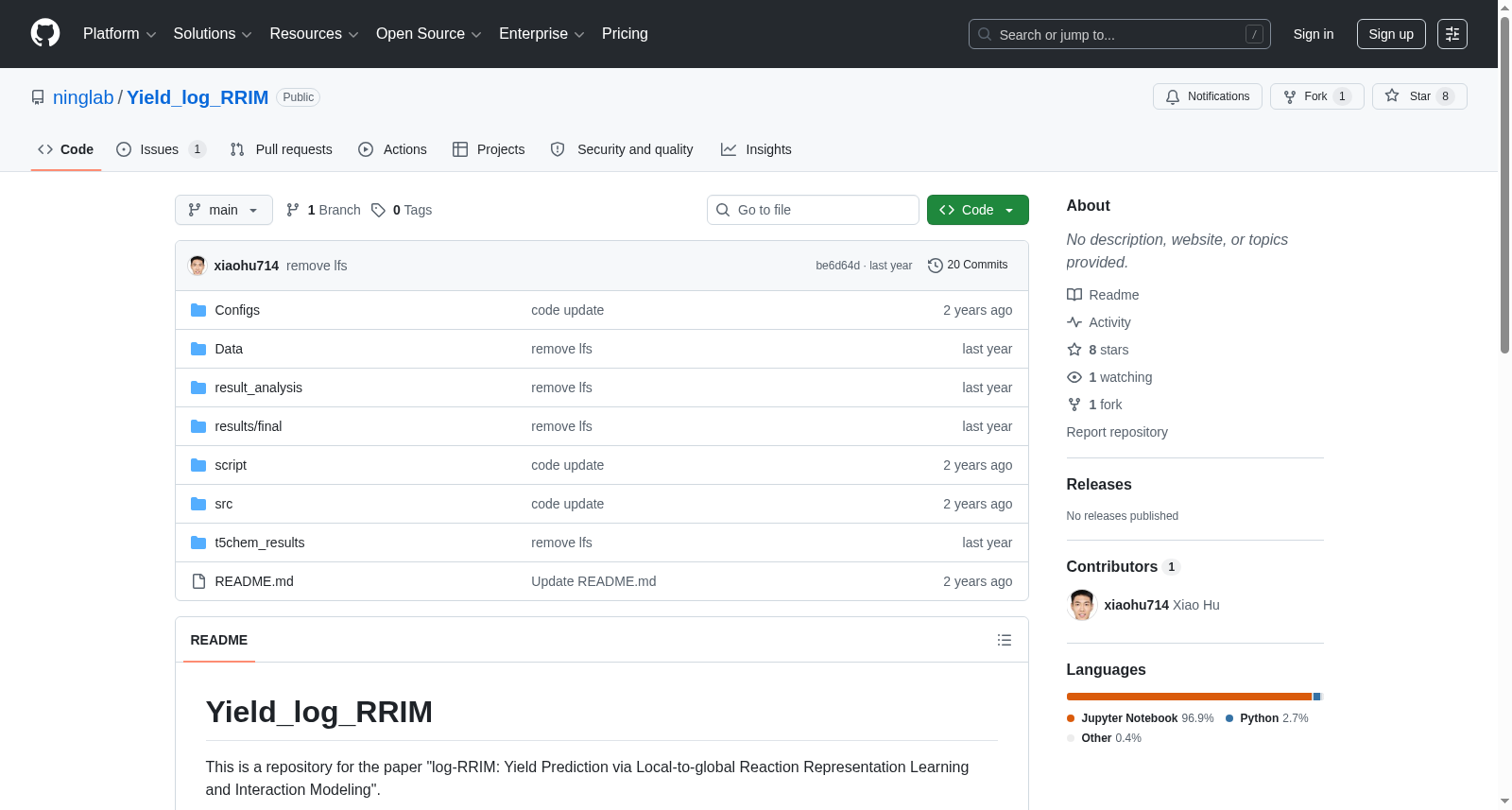Click the Data folder icon
This screenshot has height=810, width=1512.
[x=198, y=349]
